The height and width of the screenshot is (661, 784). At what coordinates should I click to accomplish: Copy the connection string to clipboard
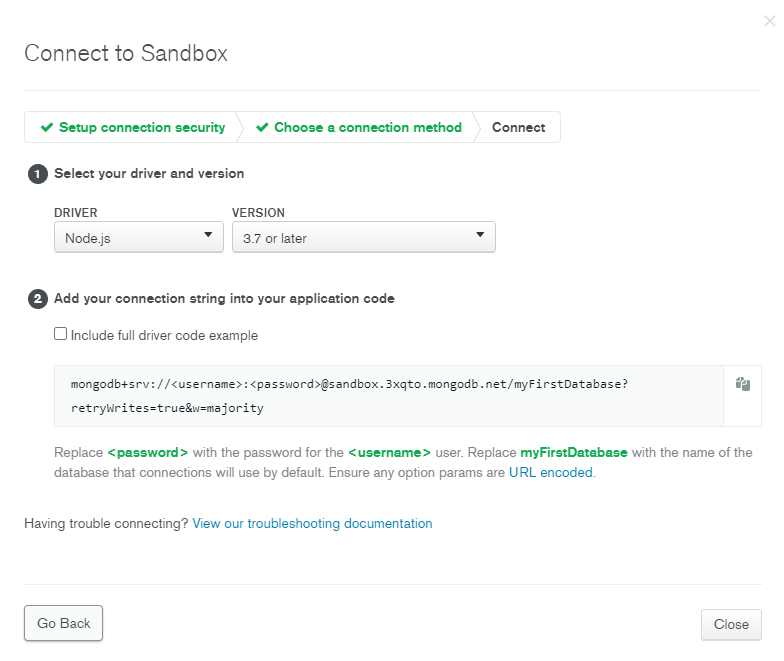coord(743,384)
